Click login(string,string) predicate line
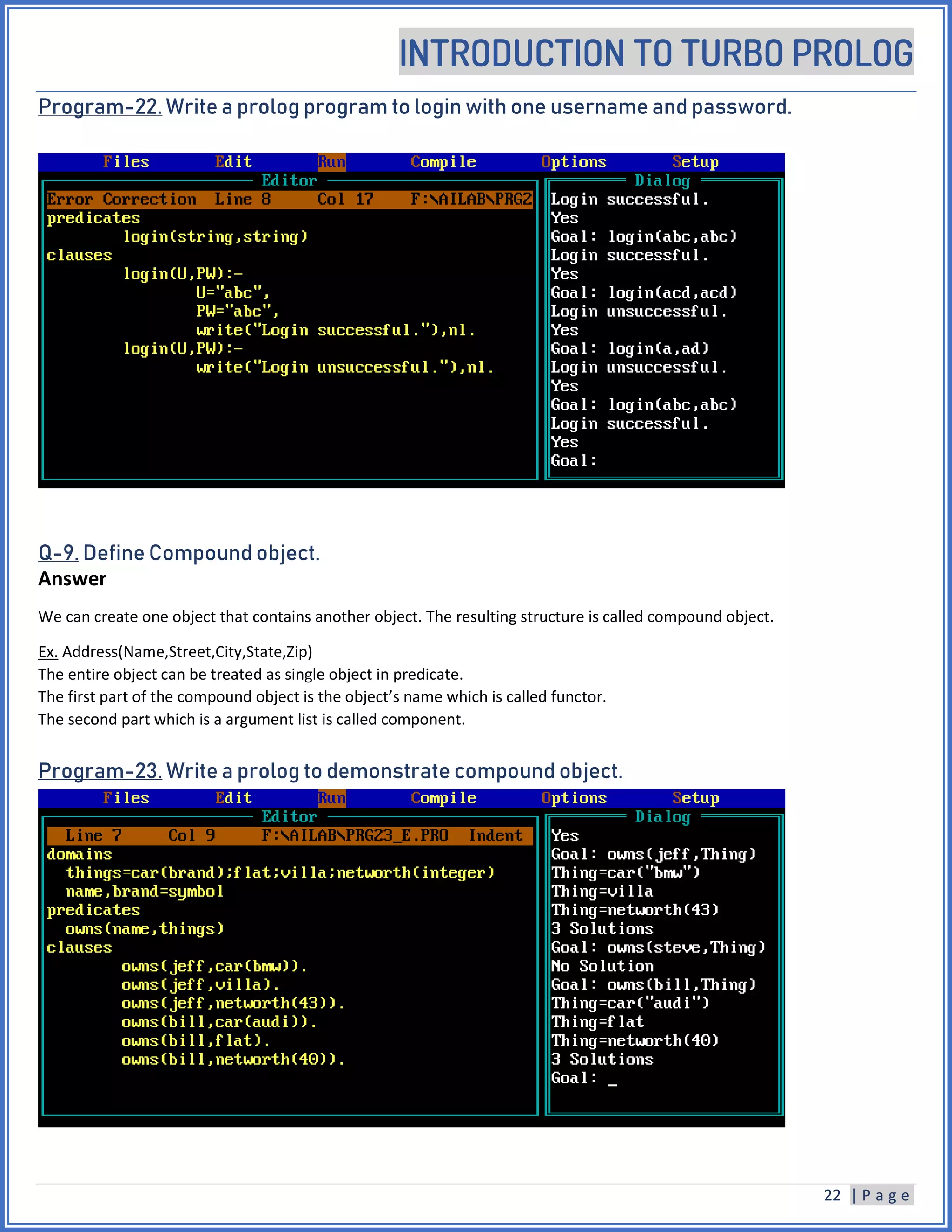The image size is (952, 1232). (215, 236)
